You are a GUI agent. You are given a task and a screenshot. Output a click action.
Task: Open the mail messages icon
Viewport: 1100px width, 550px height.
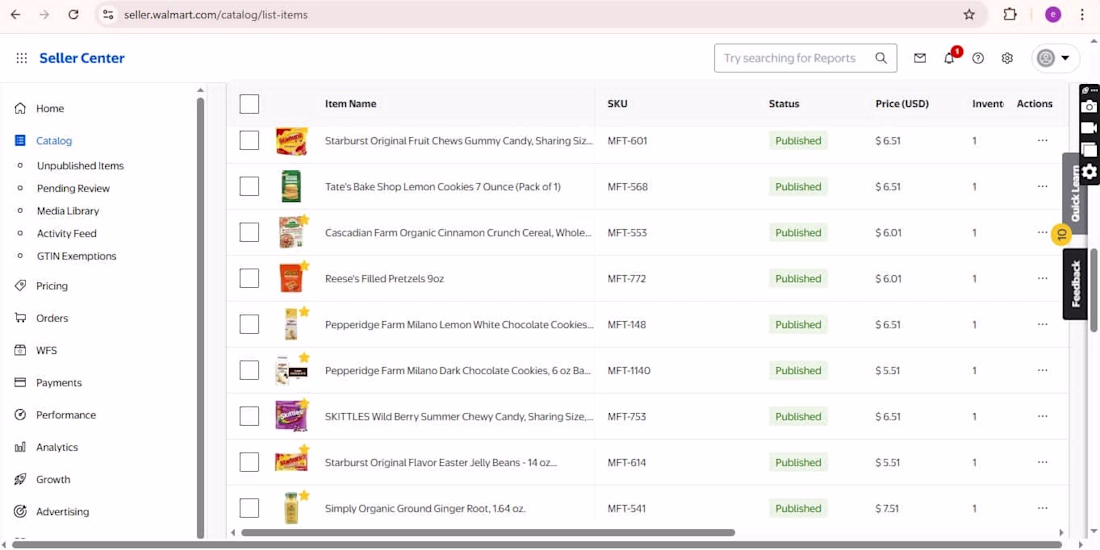tap(920, 58)
